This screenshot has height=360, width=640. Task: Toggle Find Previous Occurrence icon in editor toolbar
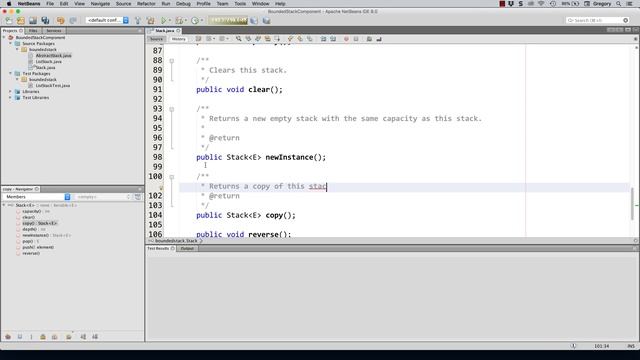248,39
